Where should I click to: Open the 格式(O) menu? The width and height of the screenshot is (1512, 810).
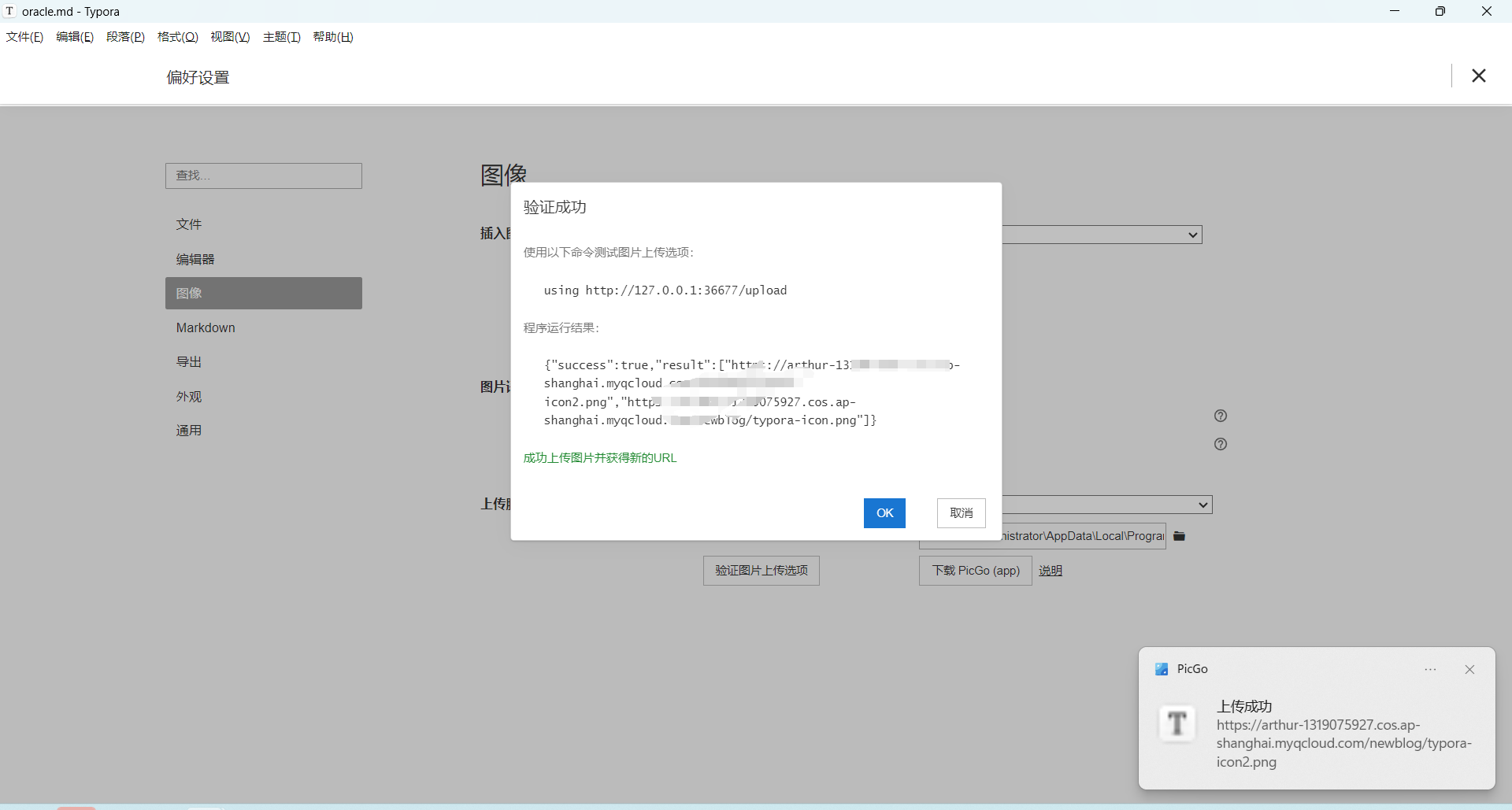[177, 37]
